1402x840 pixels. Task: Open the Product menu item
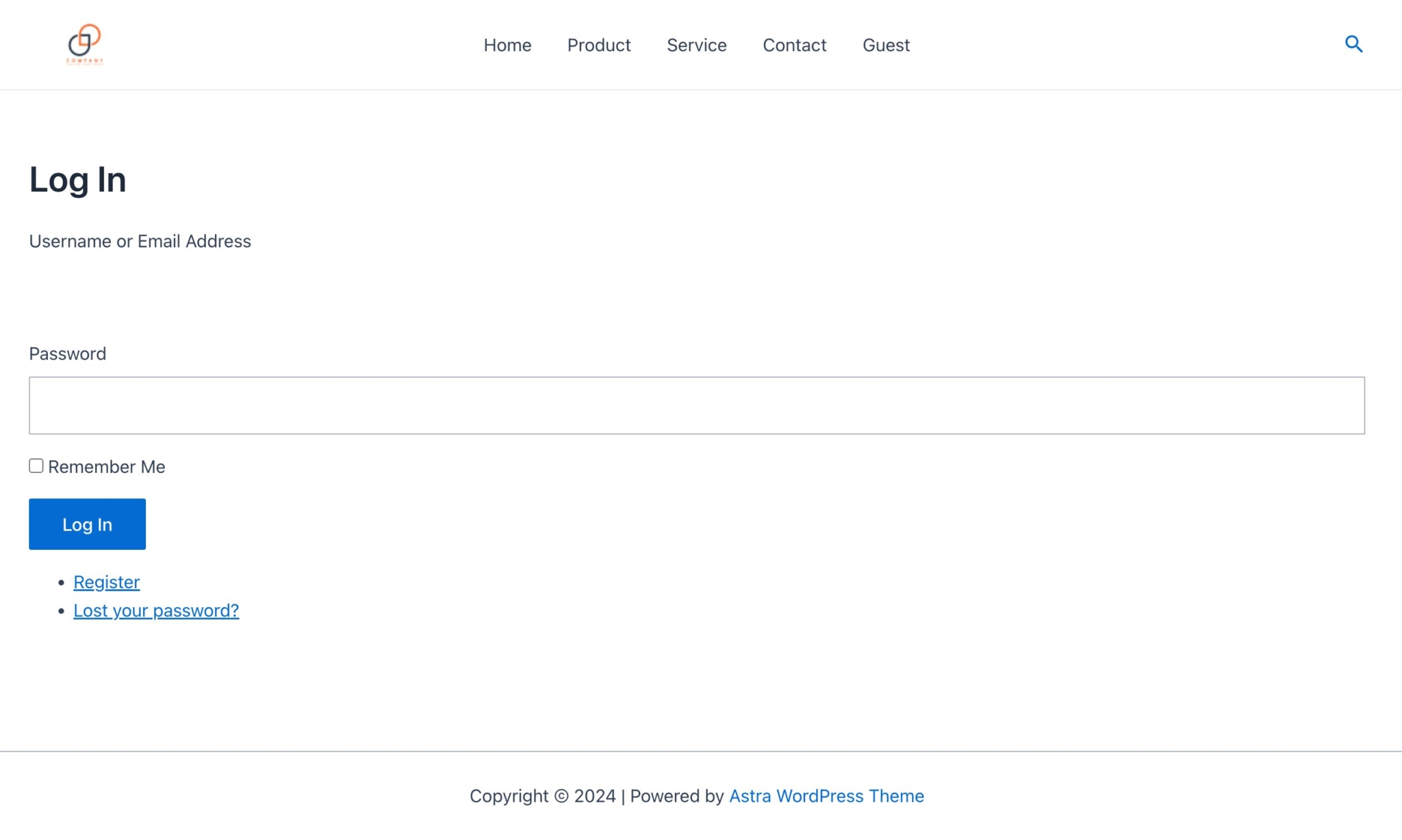(598, 45)
